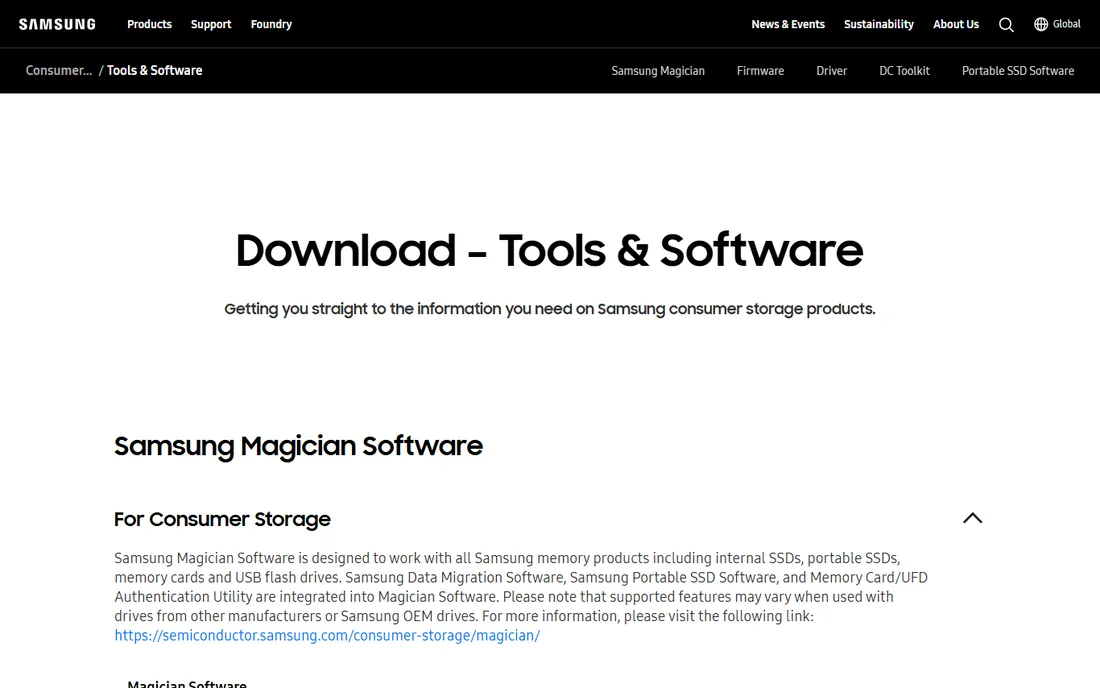Jump to the Driver section tab
This screenshot has width=1100, height=688.
(831, 71)
